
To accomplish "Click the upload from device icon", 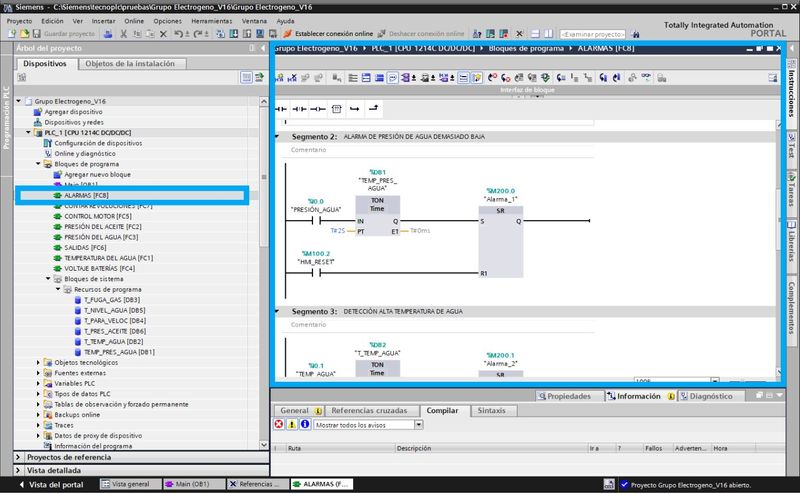I will pos(247,34).
